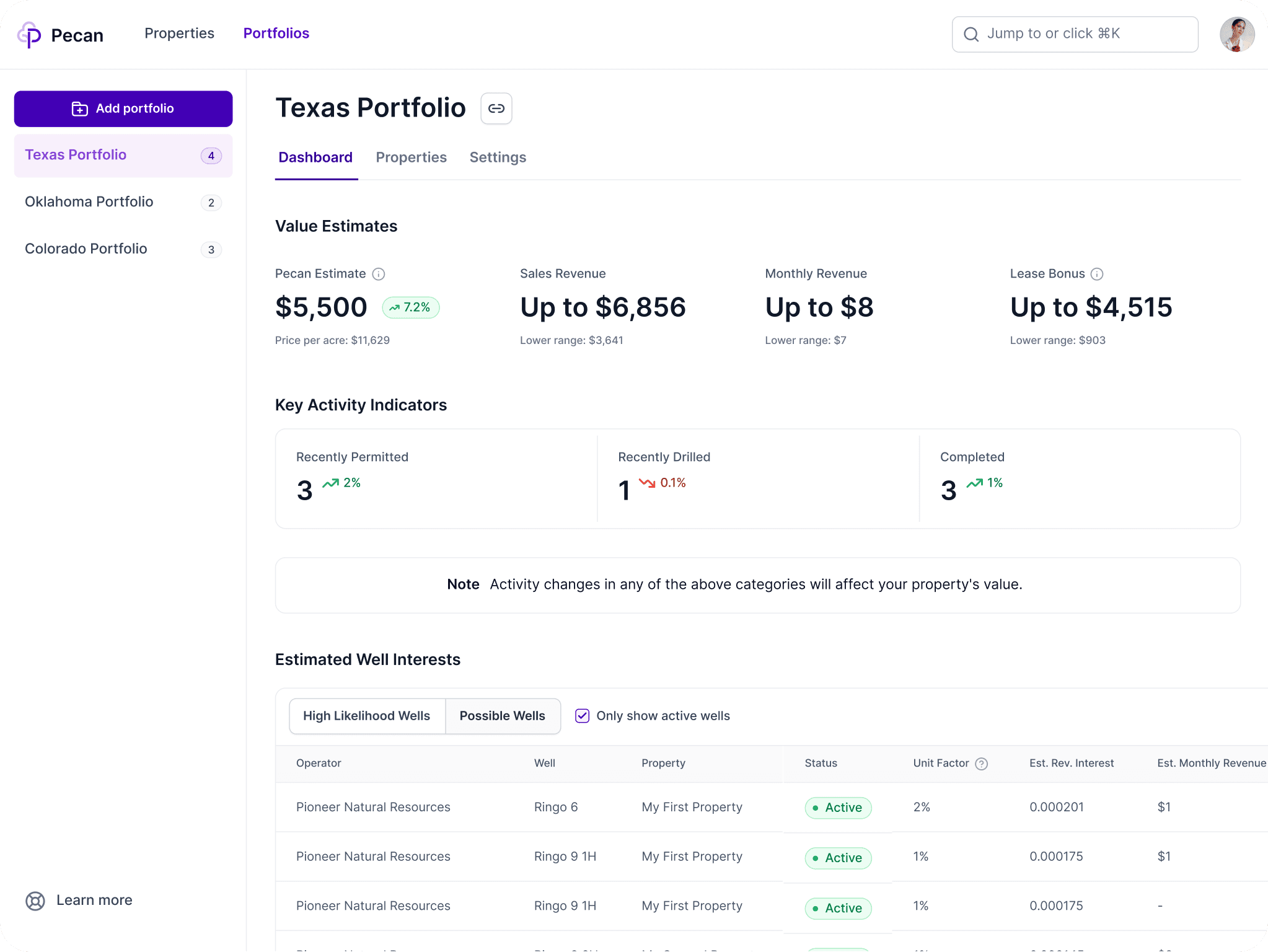The width and height of the screenshot is (1268, 952).
Task: Open the portfolio Properties tab
Action: coord(411,157)
